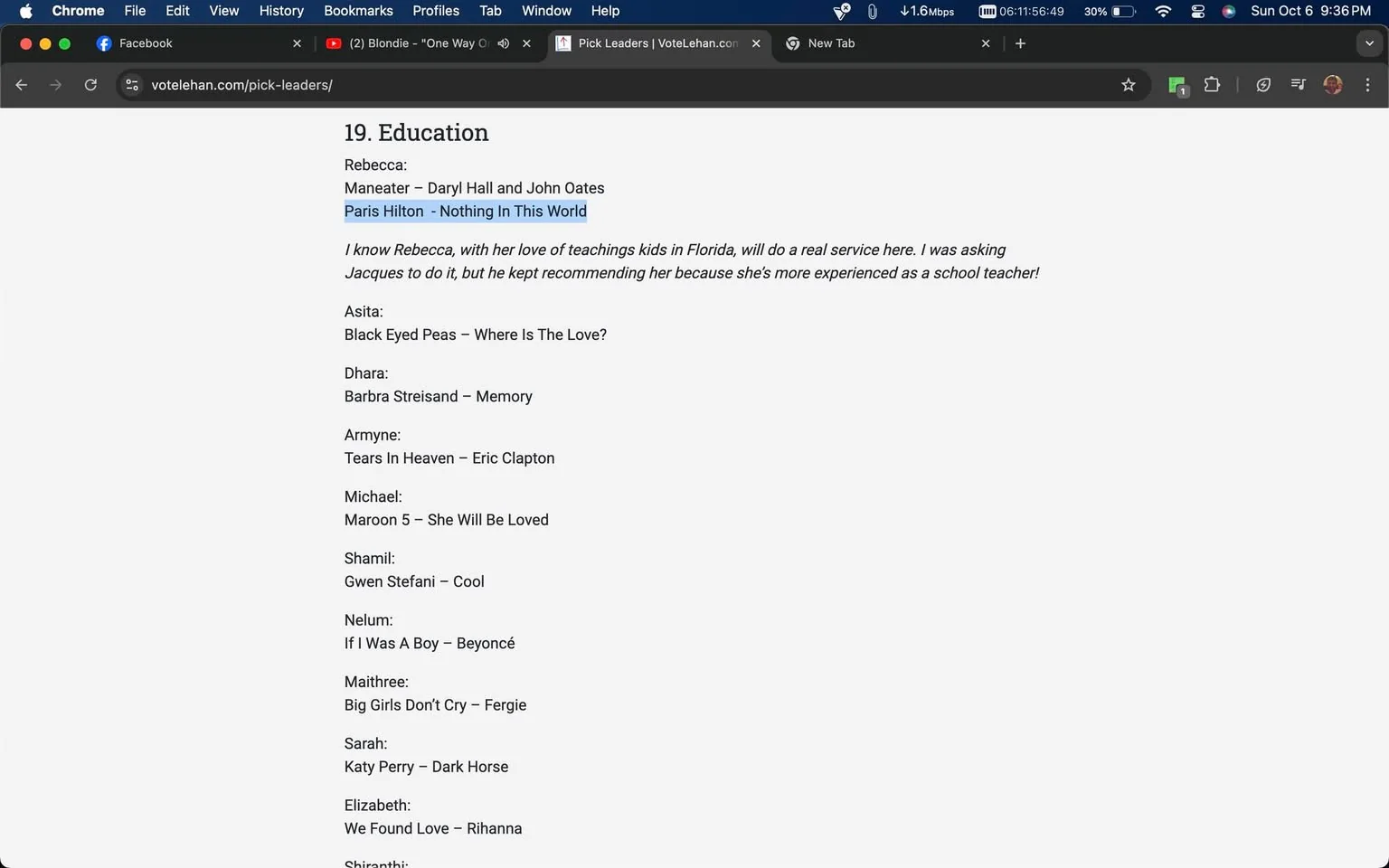The image size is (1389, 868).
Task: Click the text Maneater – Daryl Hall and John Oates
Action: click(474, 188)
